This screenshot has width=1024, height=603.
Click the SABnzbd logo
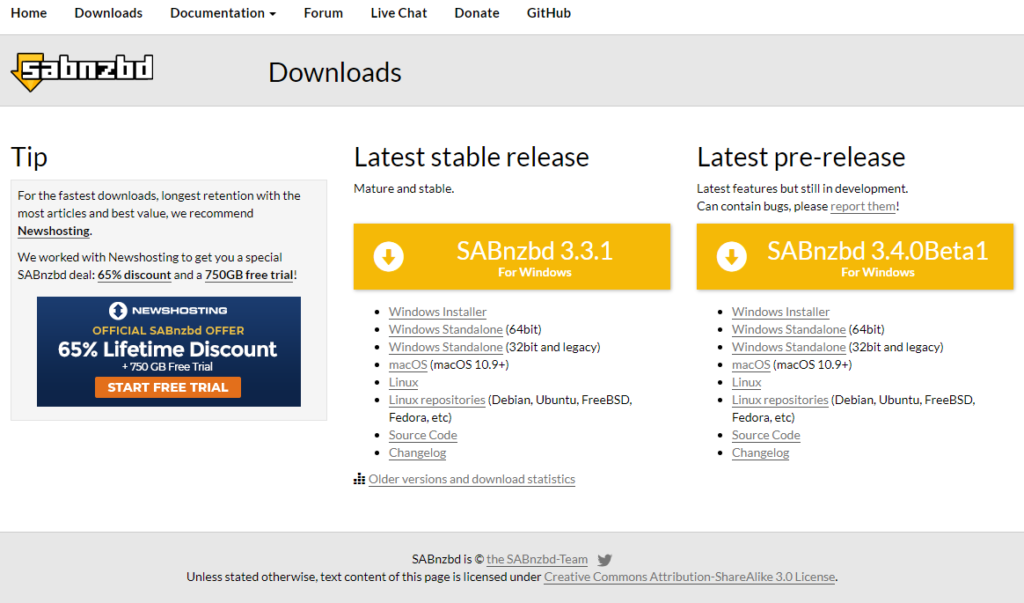tap(82, 71)
